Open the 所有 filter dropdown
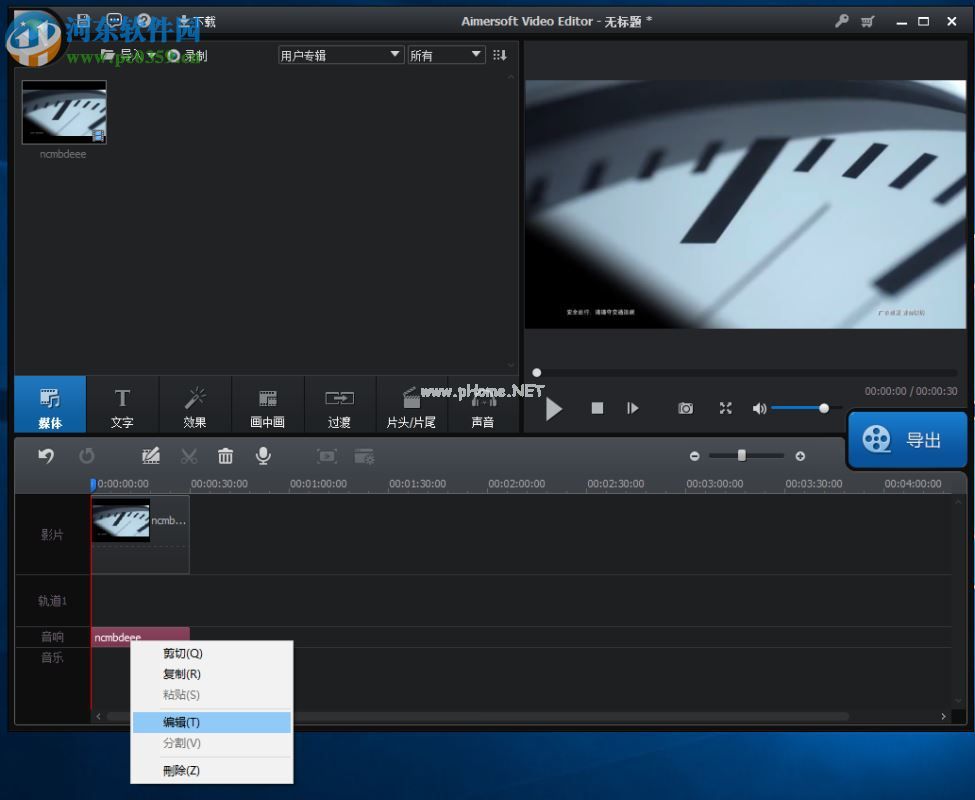Image resolution: width=975 pixels, height=800 pixels. coord(445,55)
